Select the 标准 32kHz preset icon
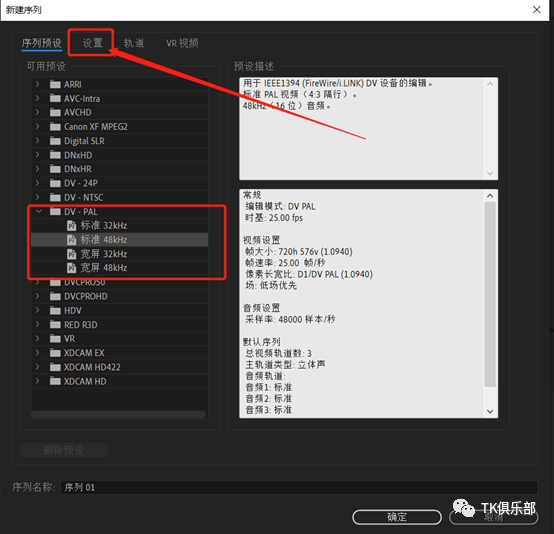 (x=71, y=225)
